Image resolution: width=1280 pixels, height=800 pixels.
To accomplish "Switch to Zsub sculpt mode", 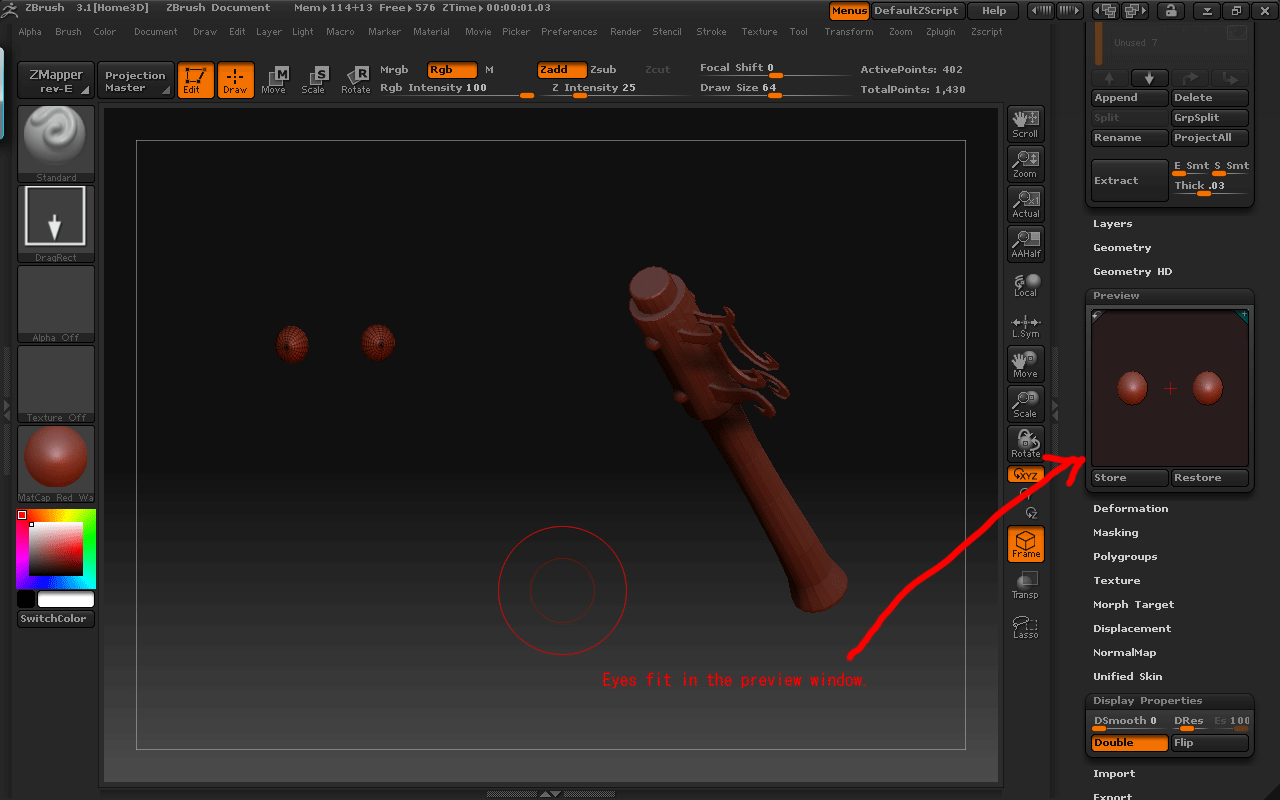I will 603,70.
